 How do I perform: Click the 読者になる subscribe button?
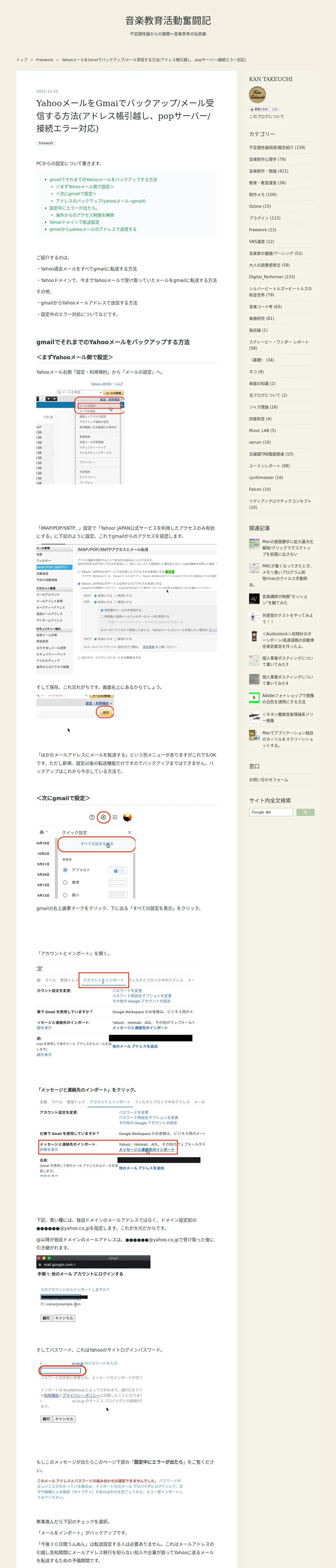tap(259, 109)
